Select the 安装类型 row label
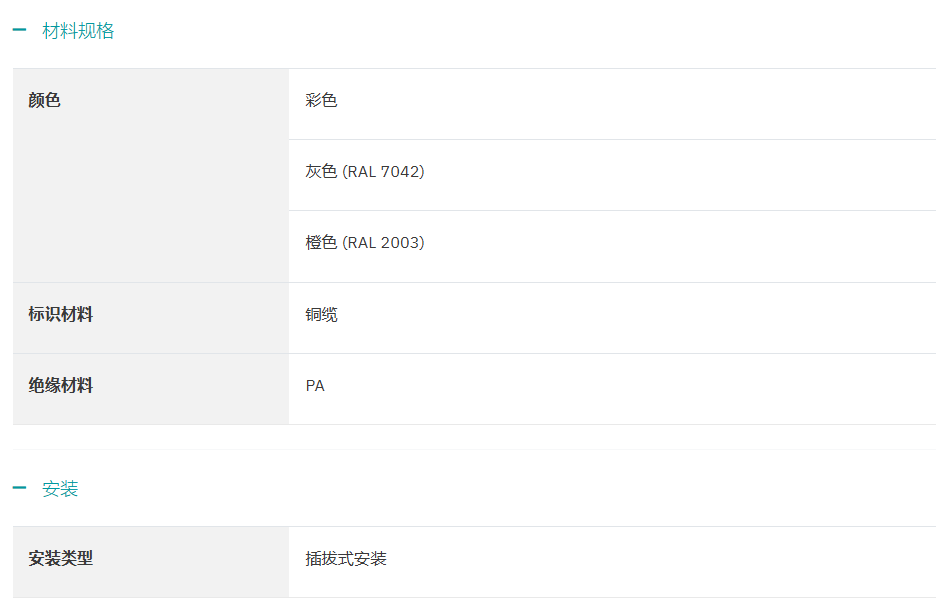Image resolution: width=947 pixels, height=613 pixels. [x=61, y=559]
